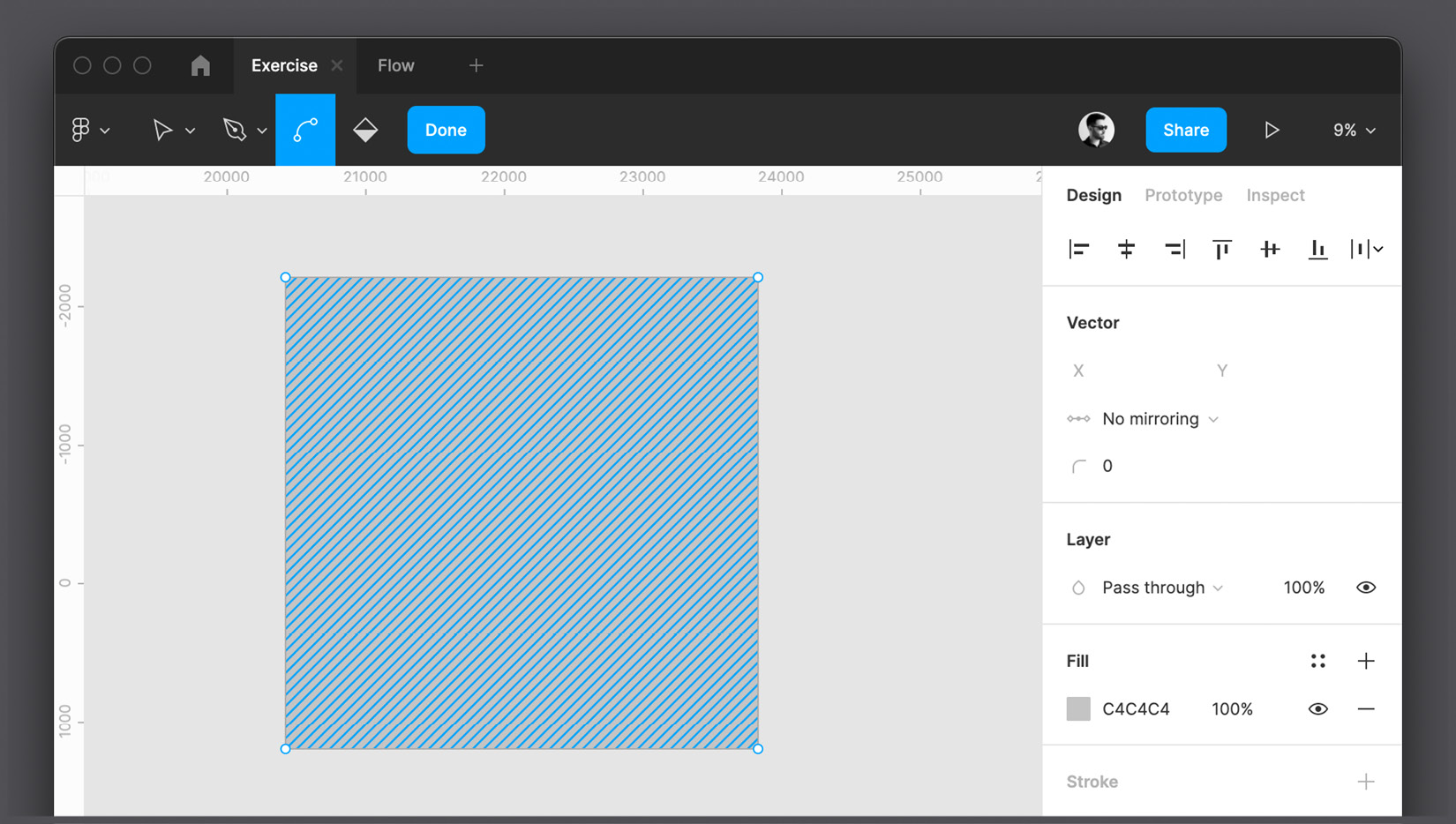Viewport: 1456px width, 824px height.
Task: Open Pass through blend mode dropdown
Action: tap(1161, 588)
